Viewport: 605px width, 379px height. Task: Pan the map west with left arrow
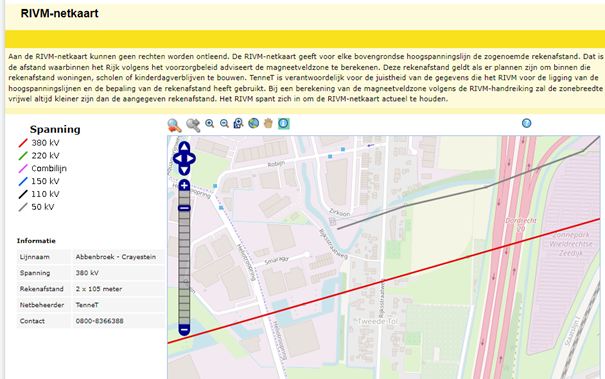coord(178,159)
